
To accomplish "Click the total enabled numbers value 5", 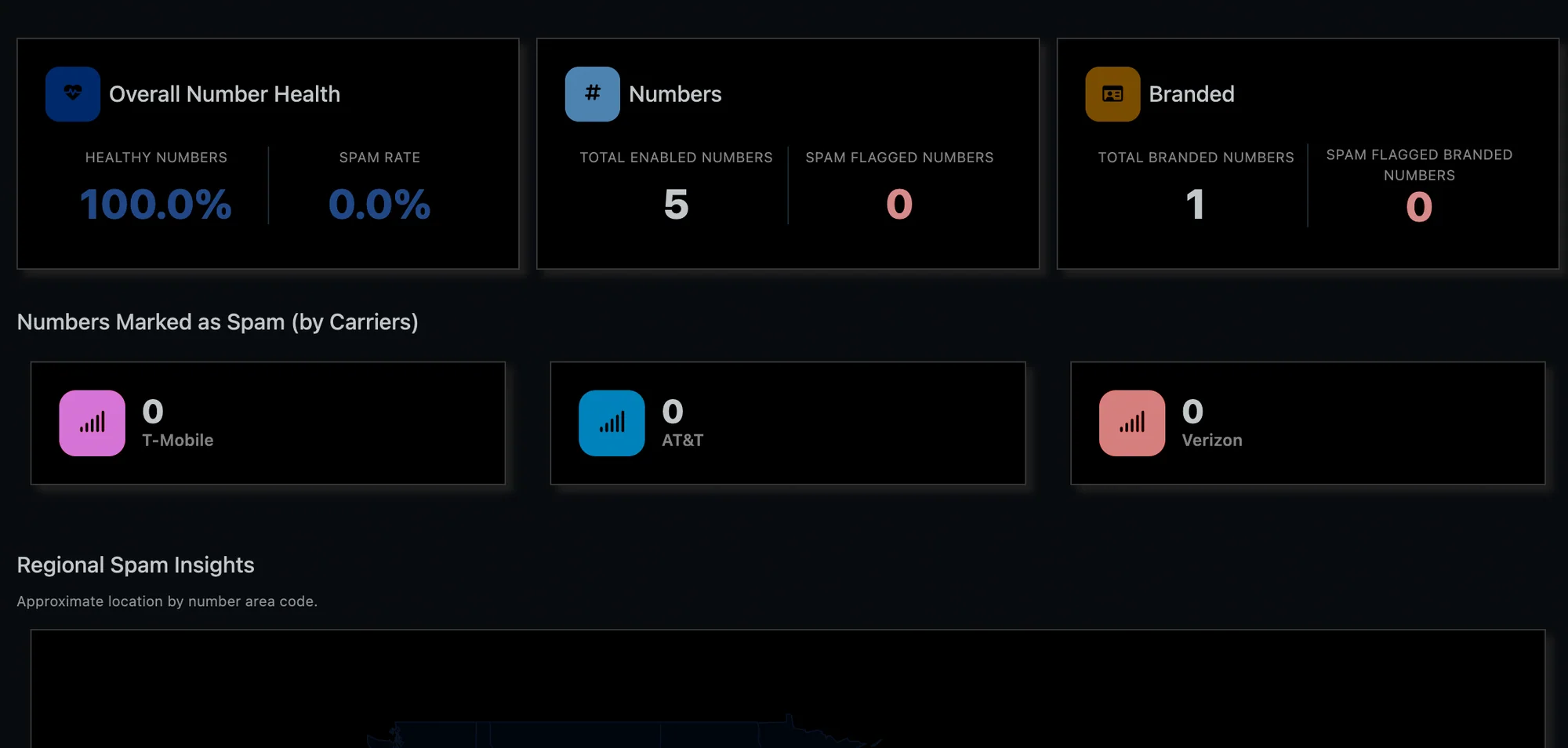I will coord(676,205).
